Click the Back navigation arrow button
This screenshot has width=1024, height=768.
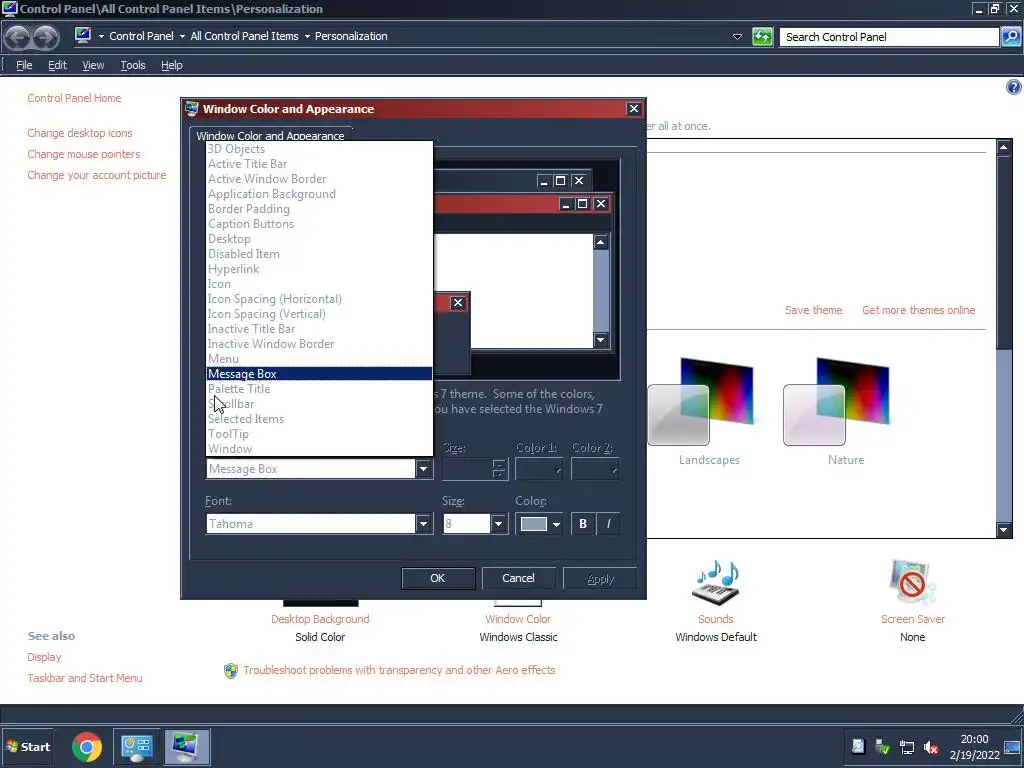[18, 37]
